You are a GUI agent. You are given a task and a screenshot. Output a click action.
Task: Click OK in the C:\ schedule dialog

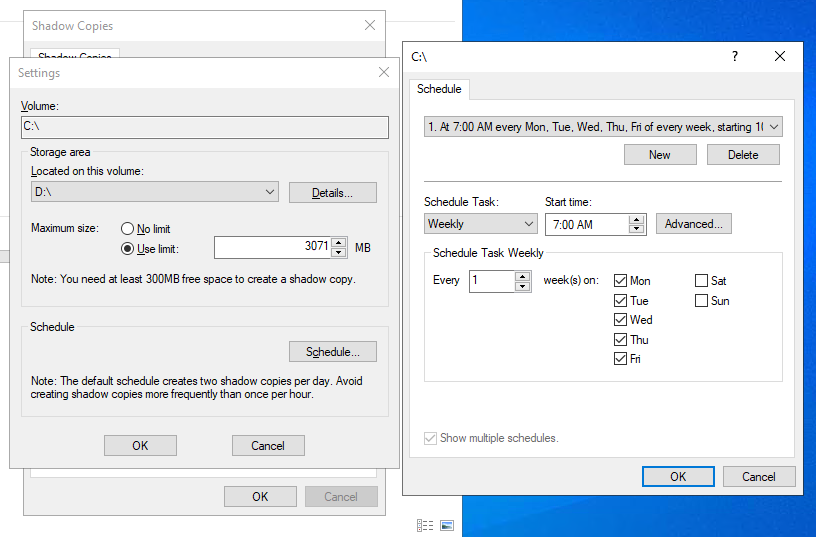pos(678,477)
